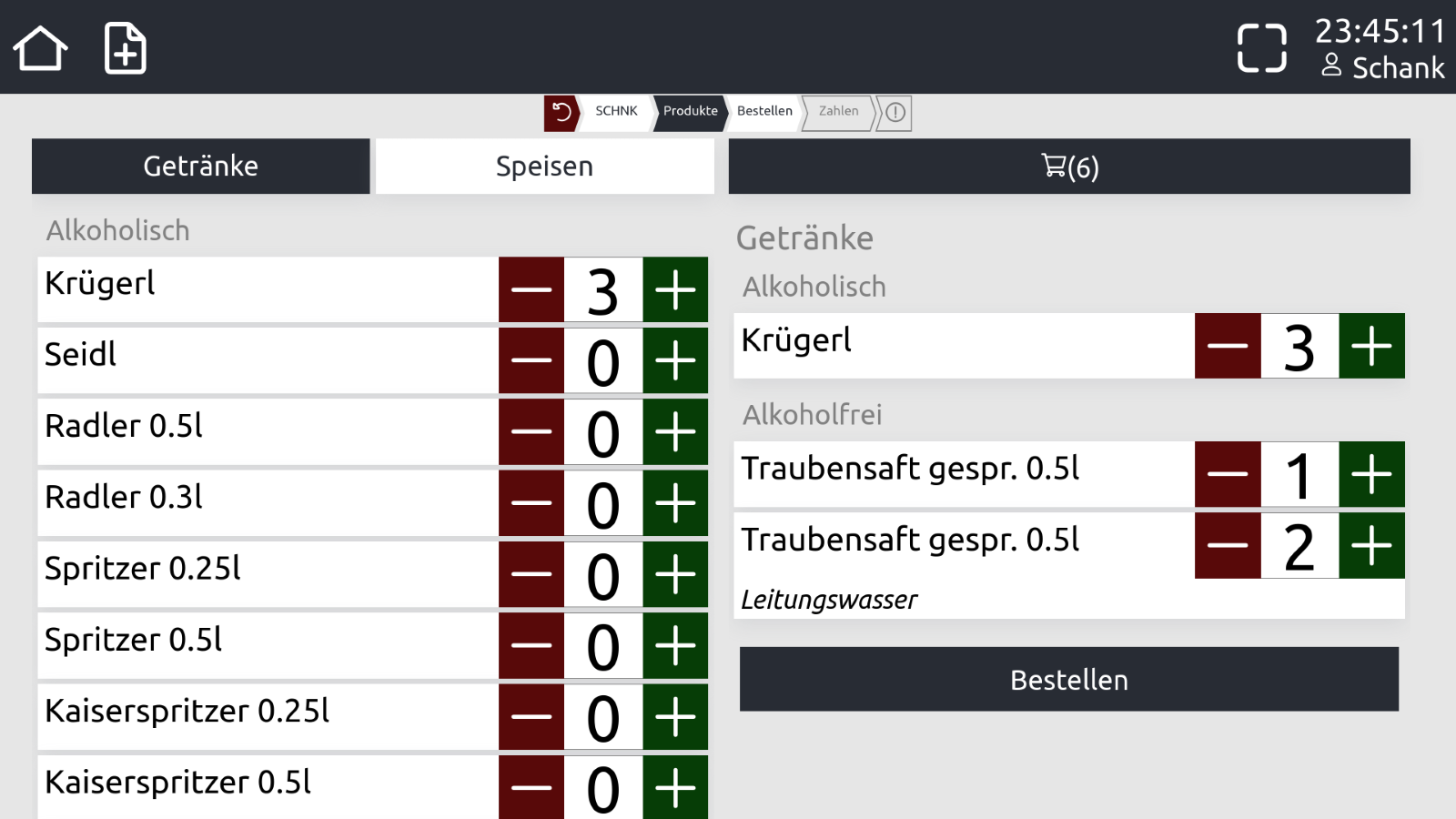Open the shopping cart with 6 items
Image resolution: width=1456 pixels, height=819 pixels.
[1069, 167]
